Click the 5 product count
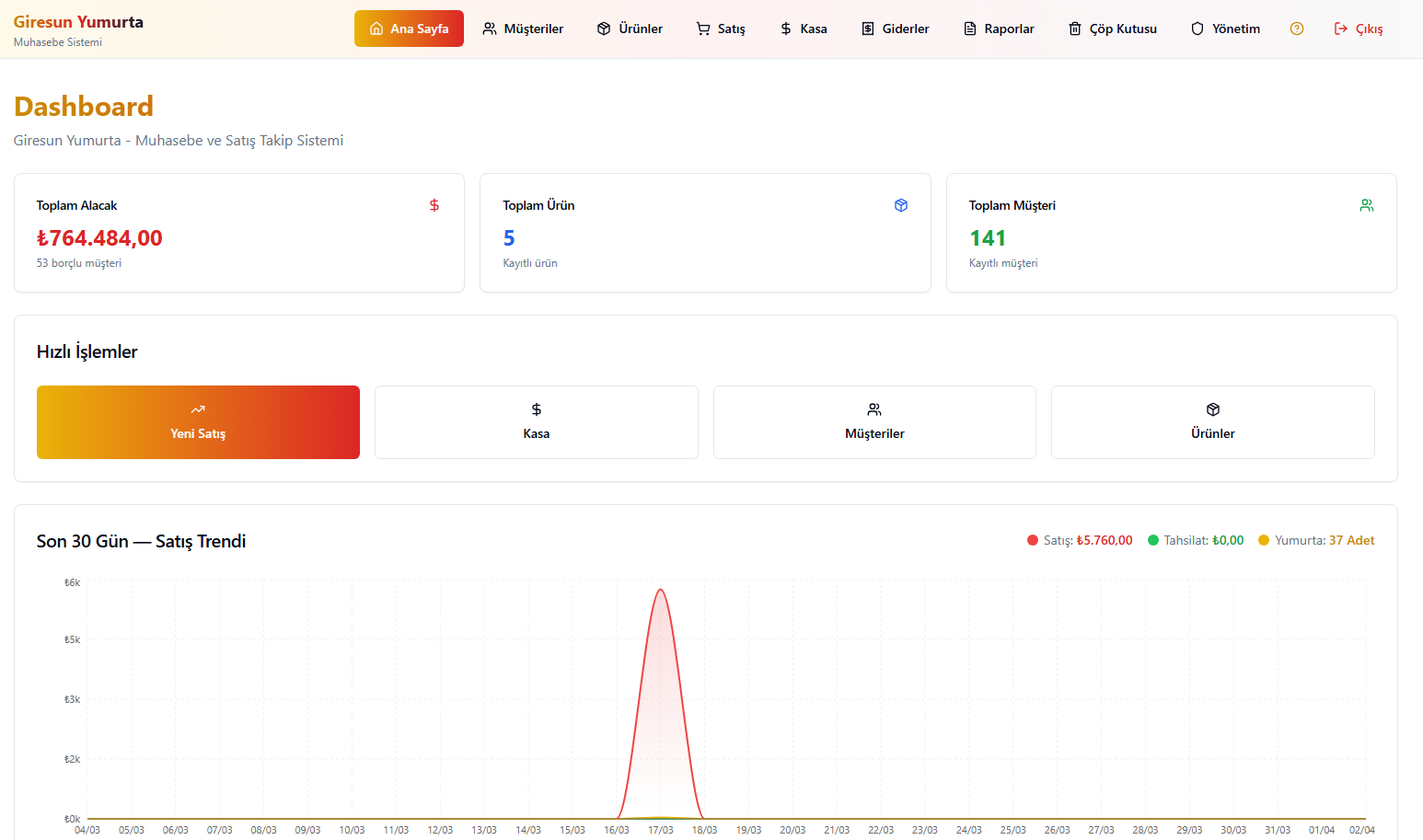 pos(509,238)
